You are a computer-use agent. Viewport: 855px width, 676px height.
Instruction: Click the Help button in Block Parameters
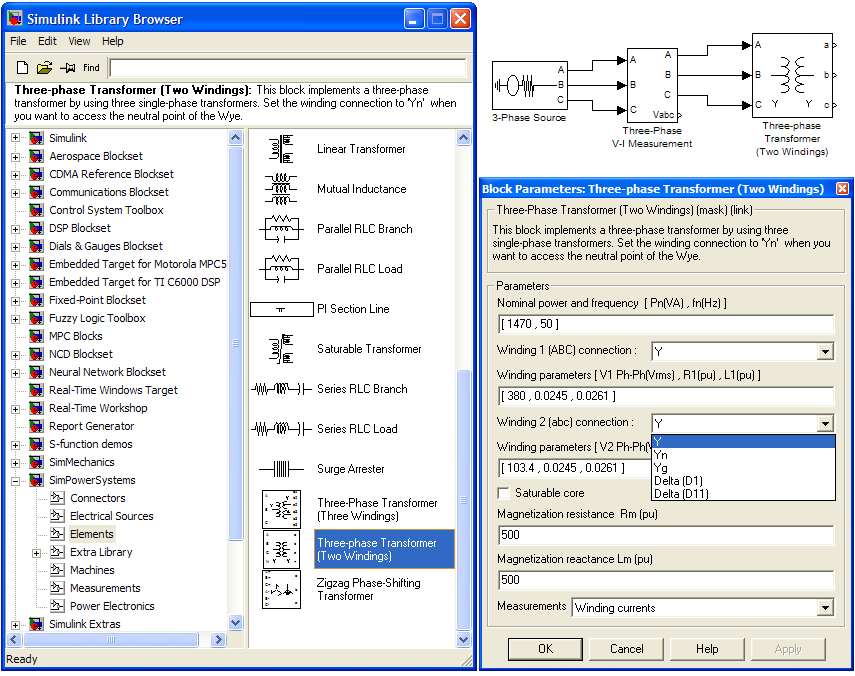707,649
